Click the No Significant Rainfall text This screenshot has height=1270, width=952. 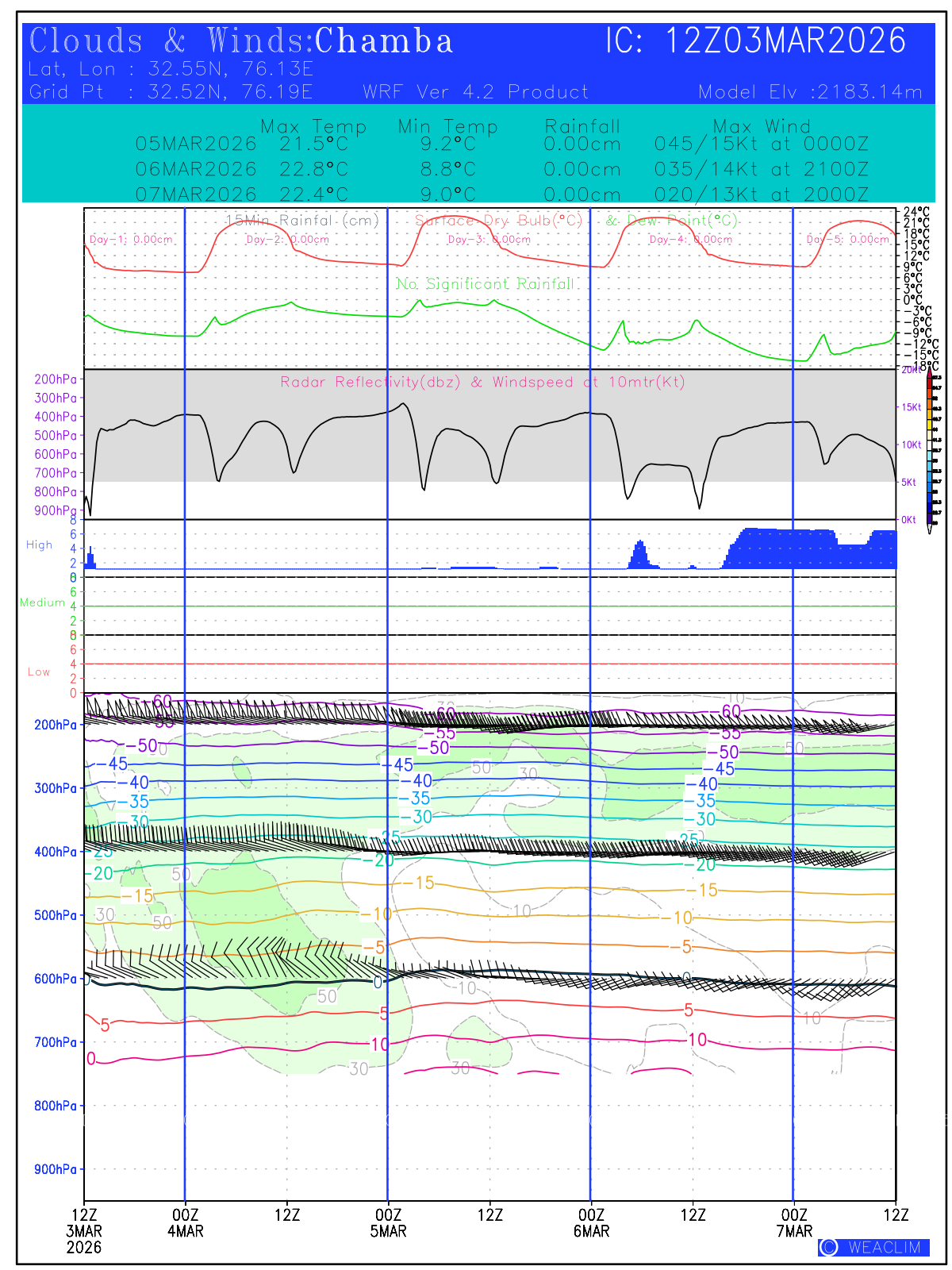pyautogui.click(x=485, y=284)
